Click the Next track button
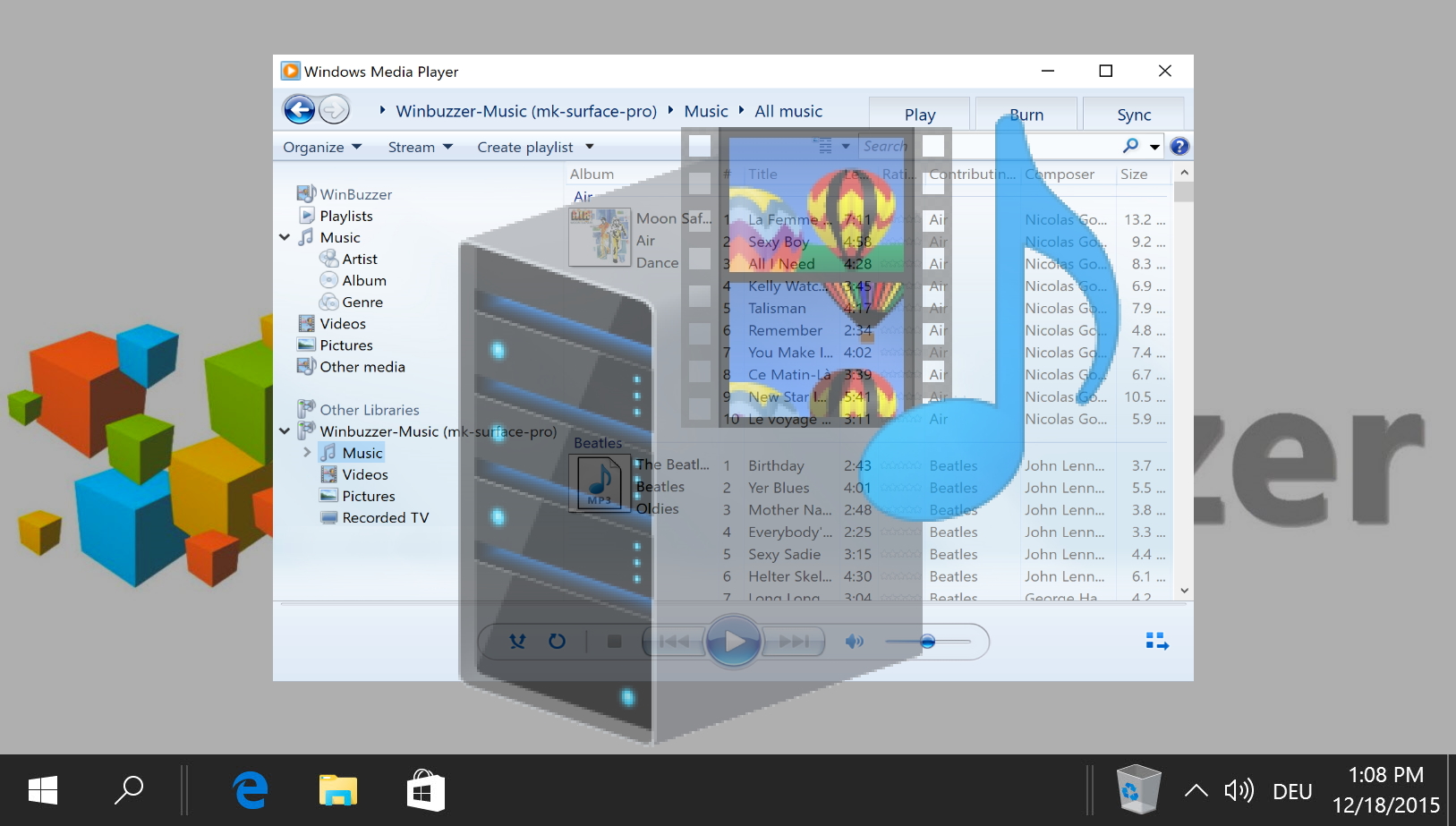 [x=794, y=641]
